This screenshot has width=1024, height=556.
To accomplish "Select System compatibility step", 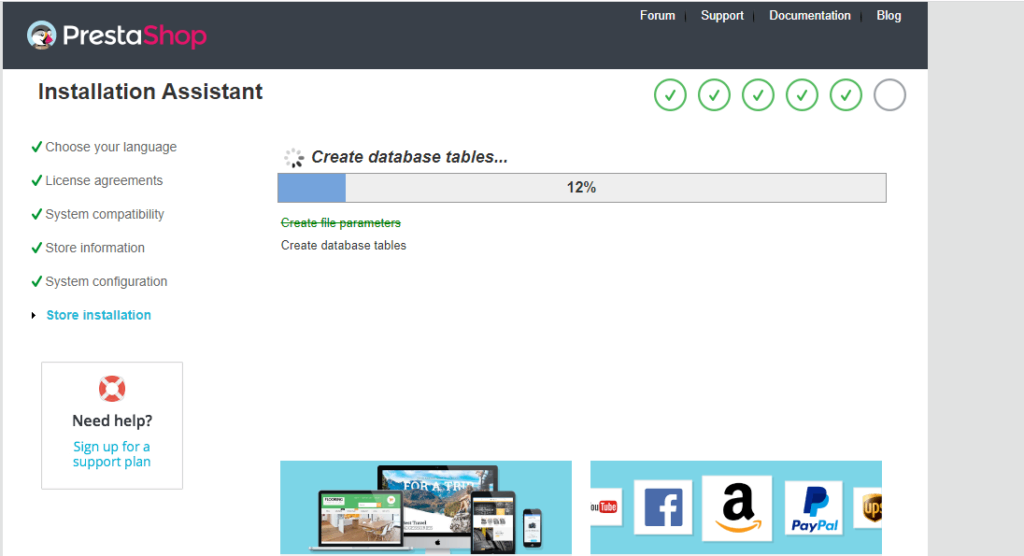I will pyautogui.click(x=104, y=214).
